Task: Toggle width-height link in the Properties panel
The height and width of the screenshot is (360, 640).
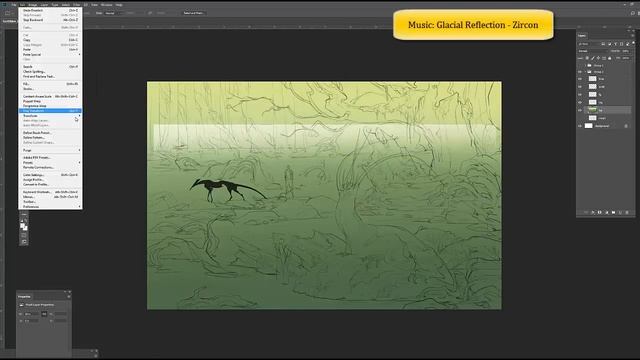Action: (44, 314)
